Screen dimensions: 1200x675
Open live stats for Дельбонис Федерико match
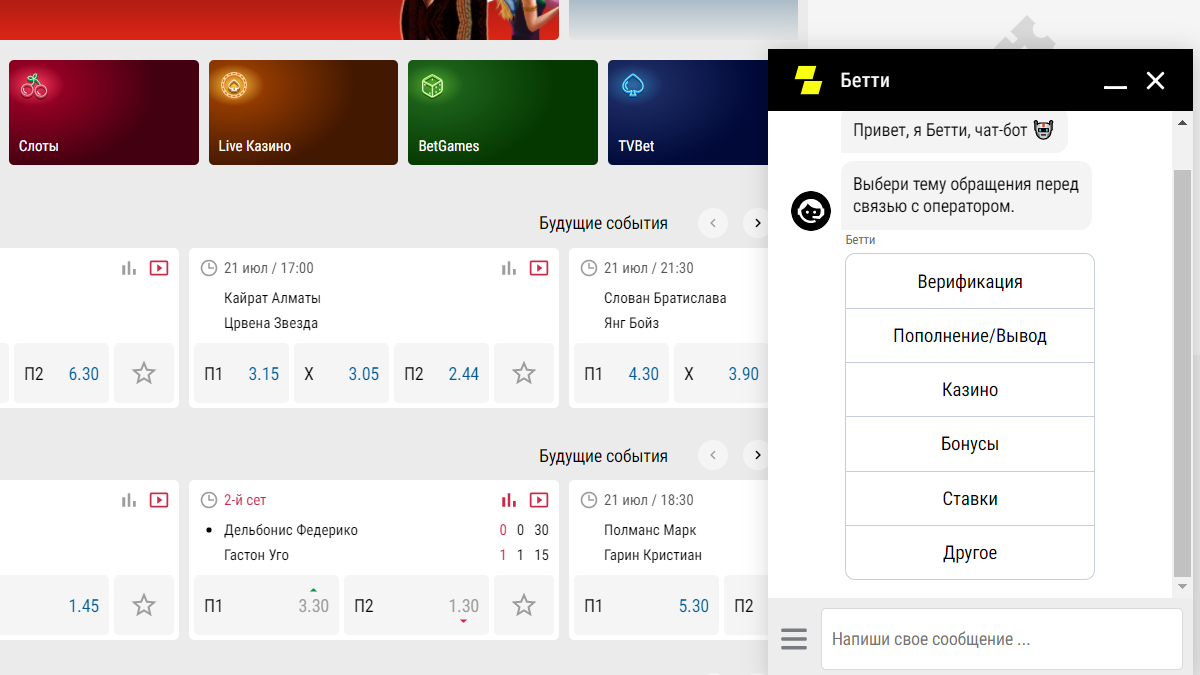(x=509, y=500)
